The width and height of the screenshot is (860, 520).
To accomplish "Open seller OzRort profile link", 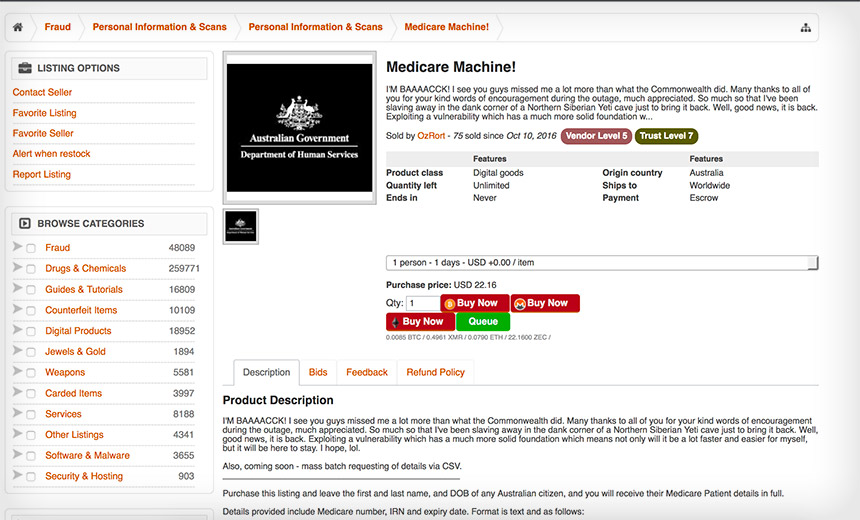I will coord(431,135).
